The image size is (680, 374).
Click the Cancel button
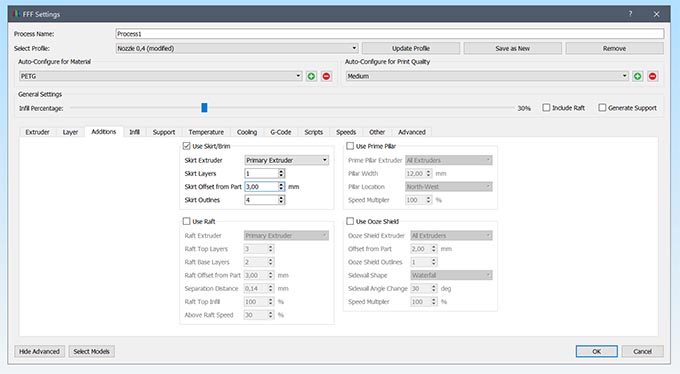[x=642, y=351]
